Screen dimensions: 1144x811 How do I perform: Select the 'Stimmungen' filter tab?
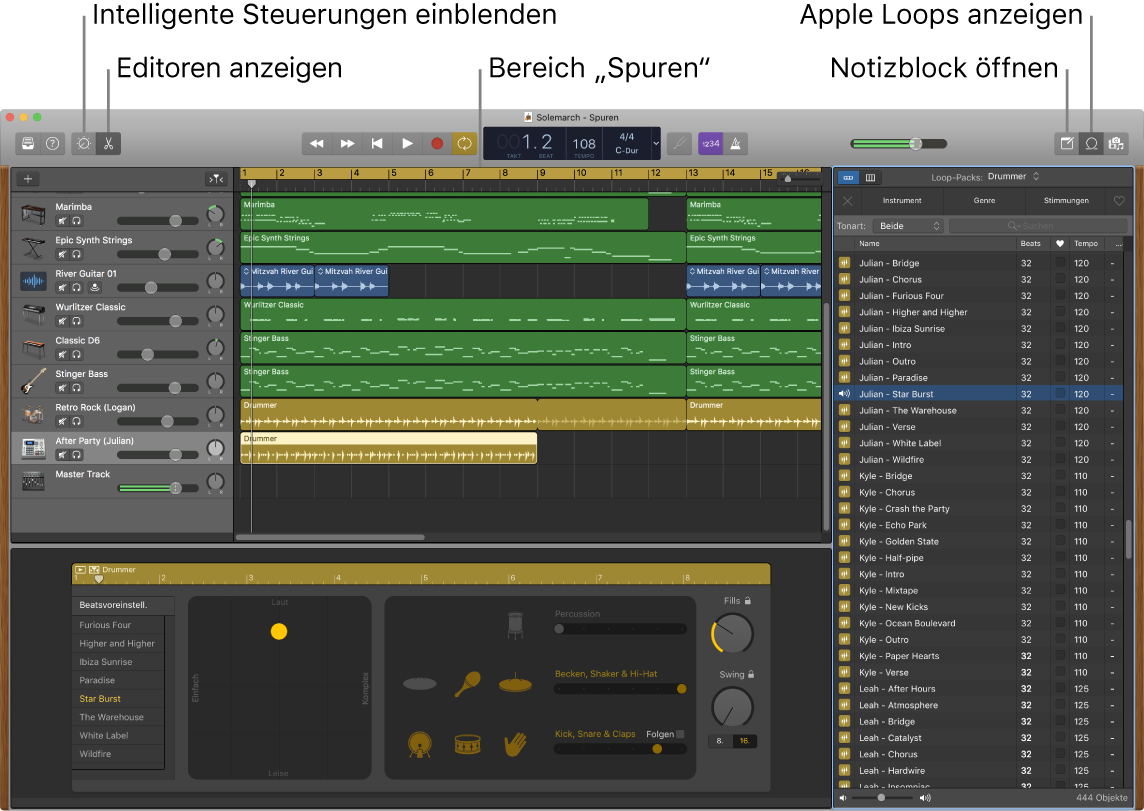[x=1066, y=200]
